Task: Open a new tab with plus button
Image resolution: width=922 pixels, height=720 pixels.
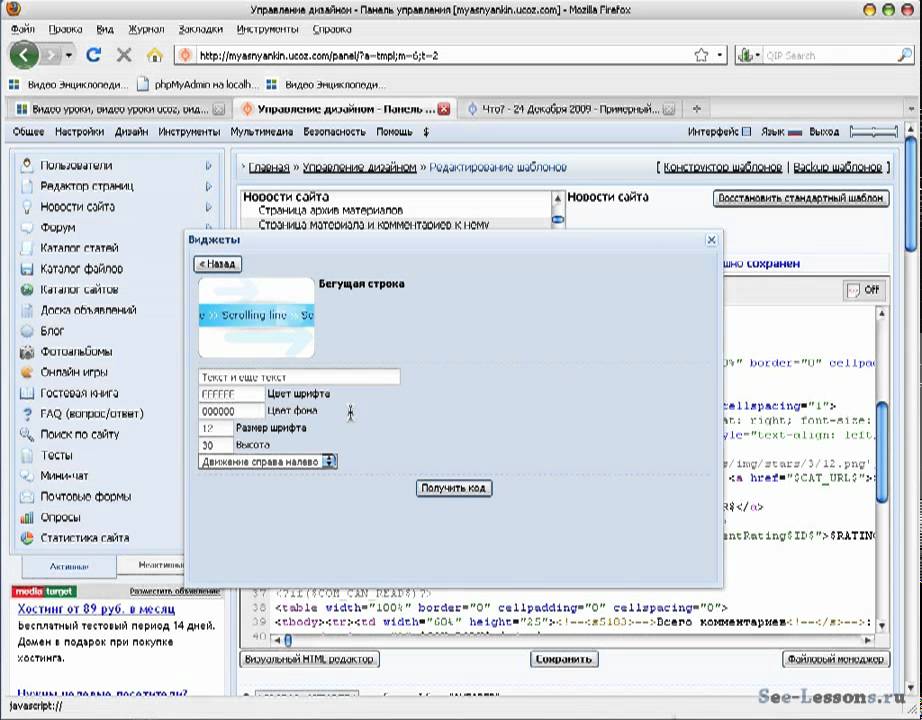Action: tap(697, 109)
